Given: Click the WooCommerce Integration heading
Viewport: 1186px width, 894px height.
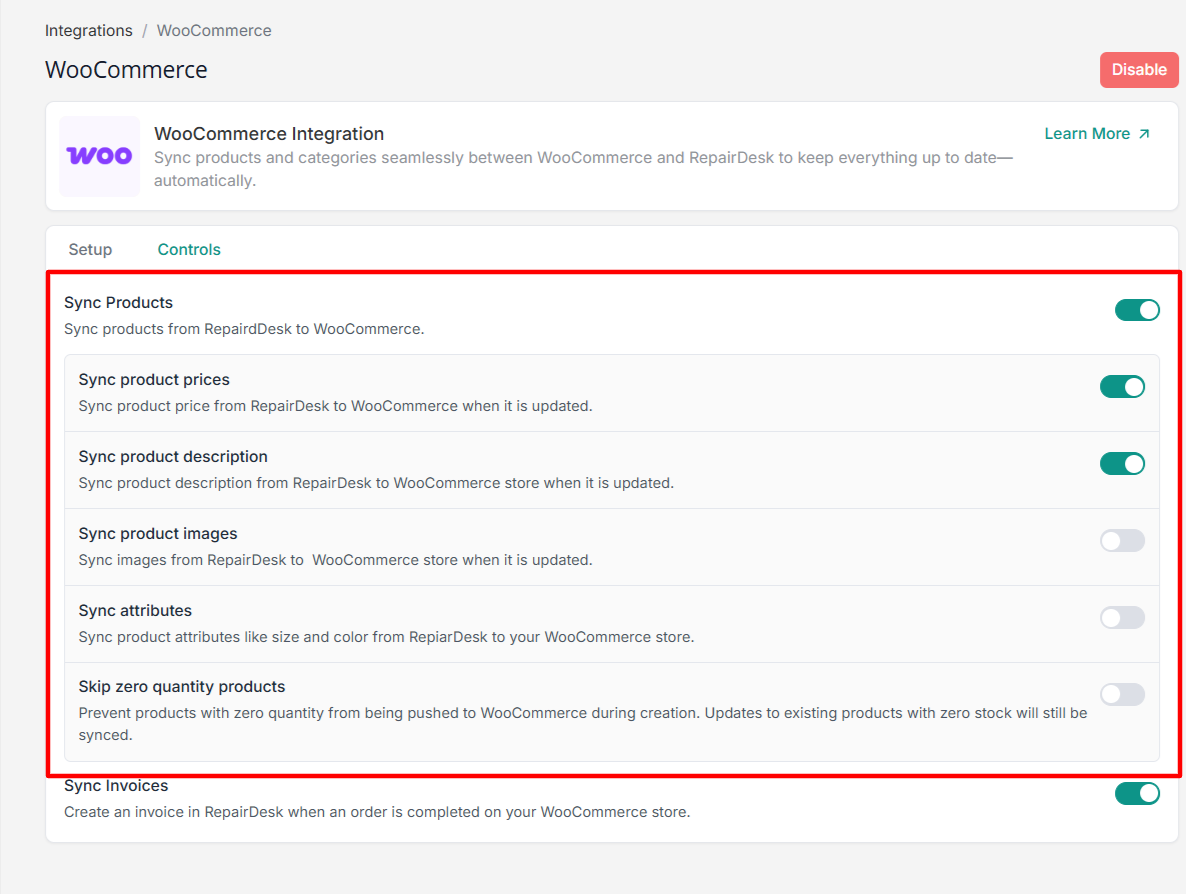Looking at the screenshot, I should click(x=269, y=134).
